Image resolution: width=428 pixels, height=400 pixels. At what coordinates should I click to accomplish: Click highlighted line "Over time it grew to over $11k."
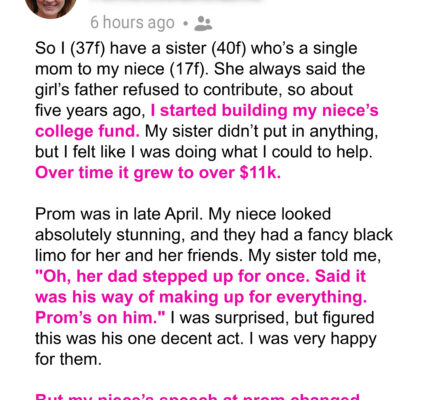click(x=158, y=173)
